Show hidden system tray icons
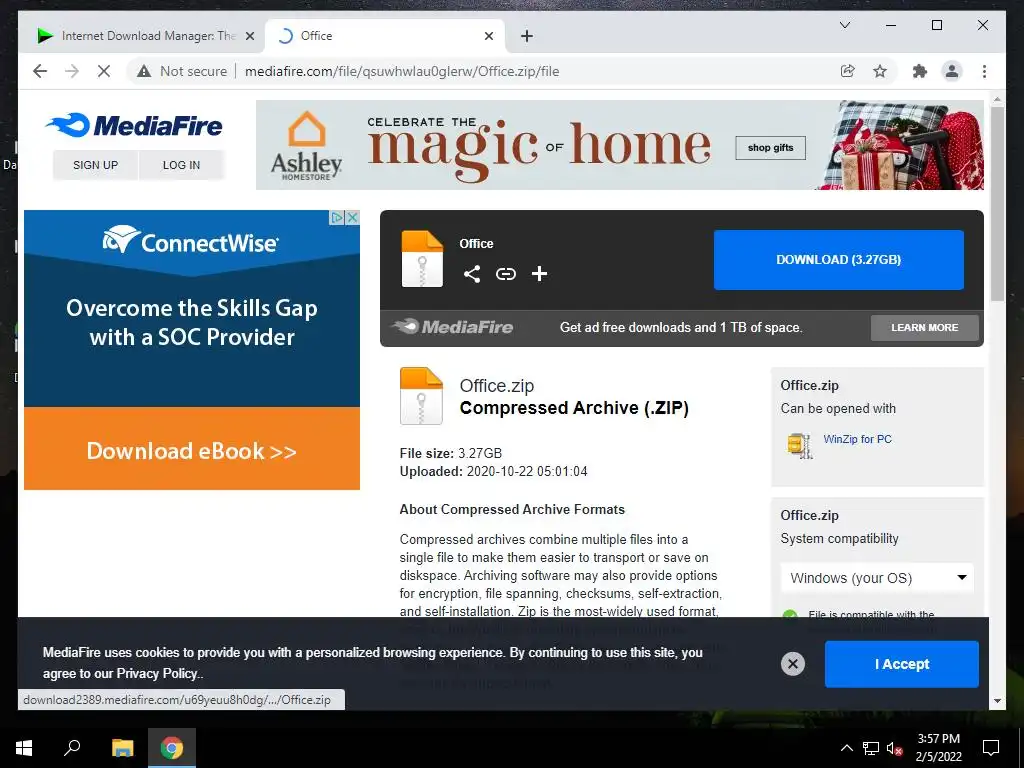This screenshot has height=768, width=1024. [846, 748]
